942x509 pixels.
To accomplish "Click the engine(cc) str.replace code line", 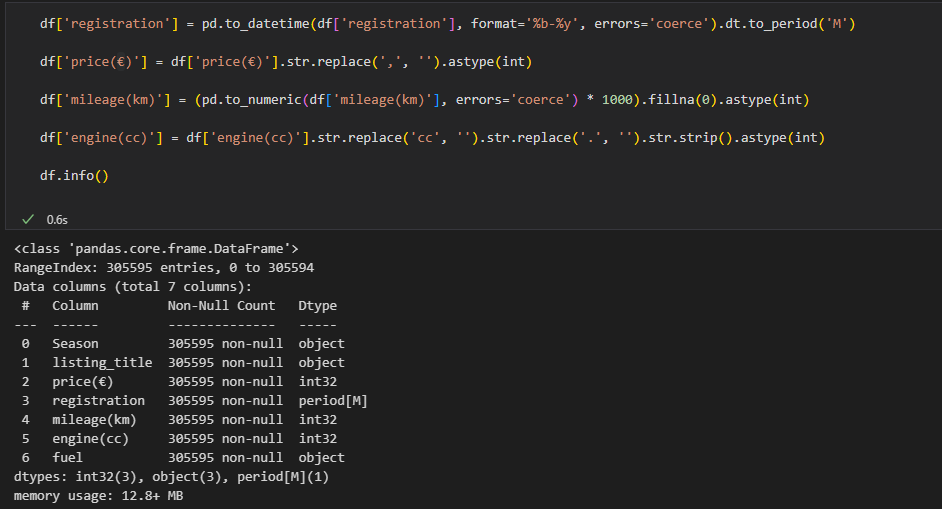I will (x=433, y=138).
